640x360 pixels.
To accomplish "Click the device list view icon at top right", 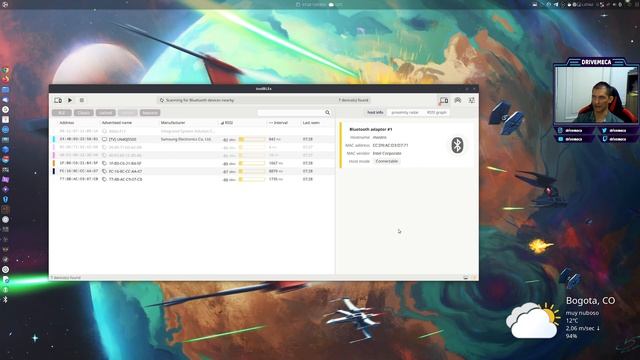I will [x=444, y=100].
